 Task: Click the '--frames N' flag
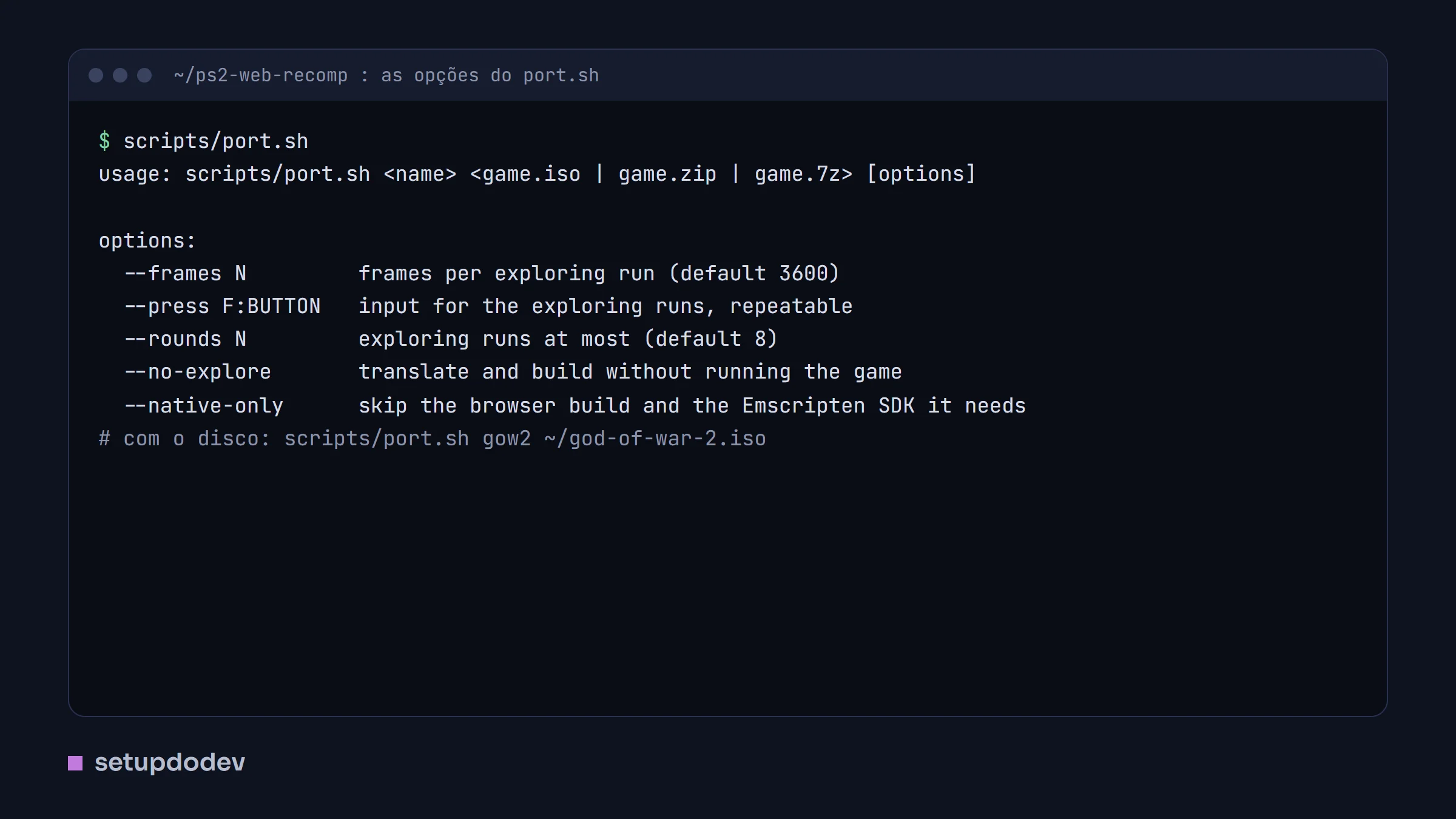pos(185,274)
